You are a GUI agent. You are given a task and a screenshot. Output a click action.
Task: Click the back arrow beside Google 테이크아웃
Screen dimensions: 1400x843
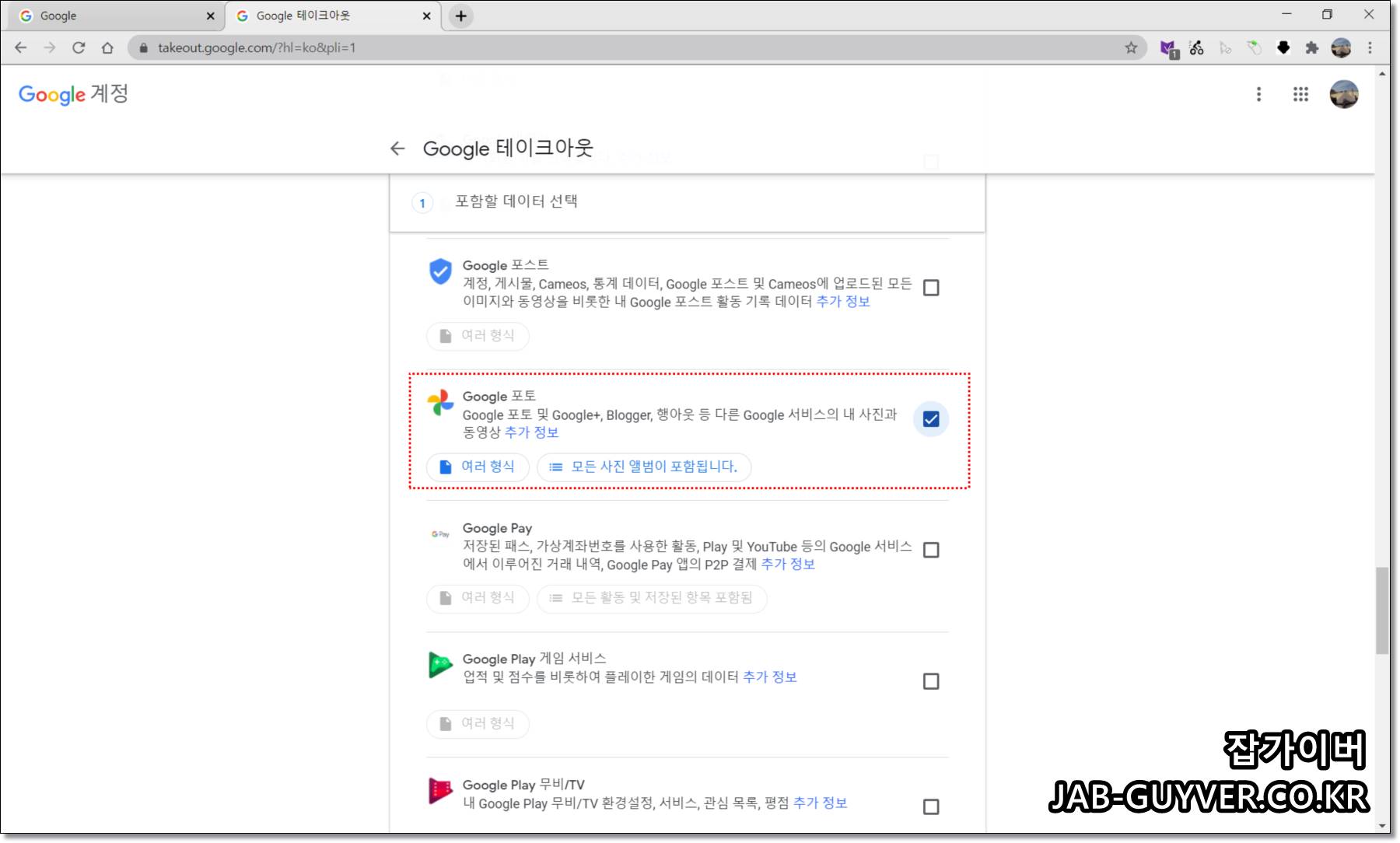pyautogui.click(x=397, y=148)
